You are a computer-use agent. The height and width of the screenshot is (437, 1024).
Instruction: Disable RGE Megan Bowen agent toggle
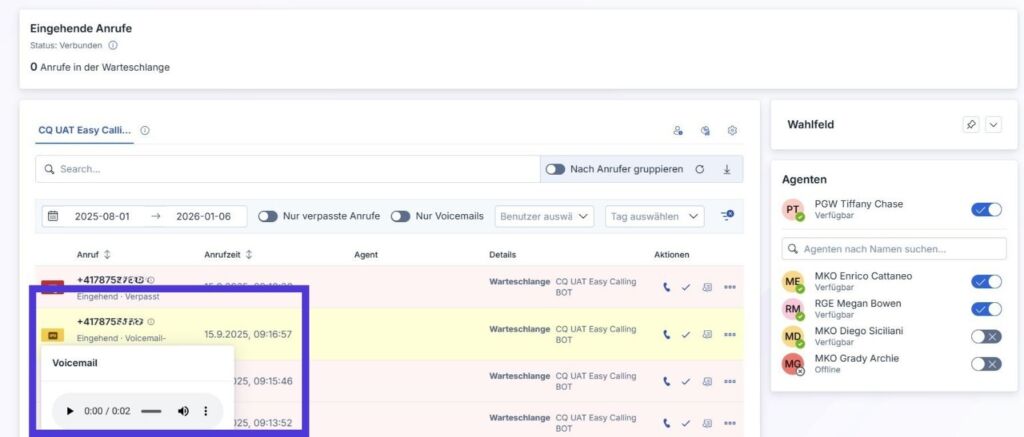tap(986, 309)
